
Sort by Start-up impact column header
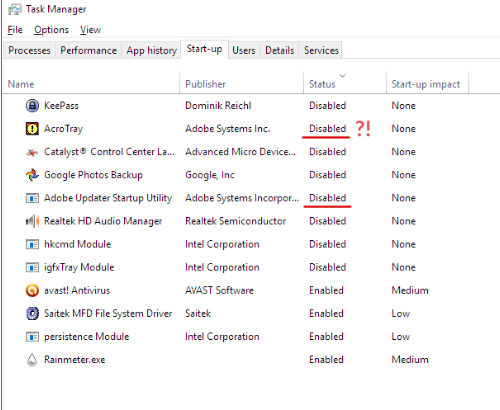click(x=427, y=82)
